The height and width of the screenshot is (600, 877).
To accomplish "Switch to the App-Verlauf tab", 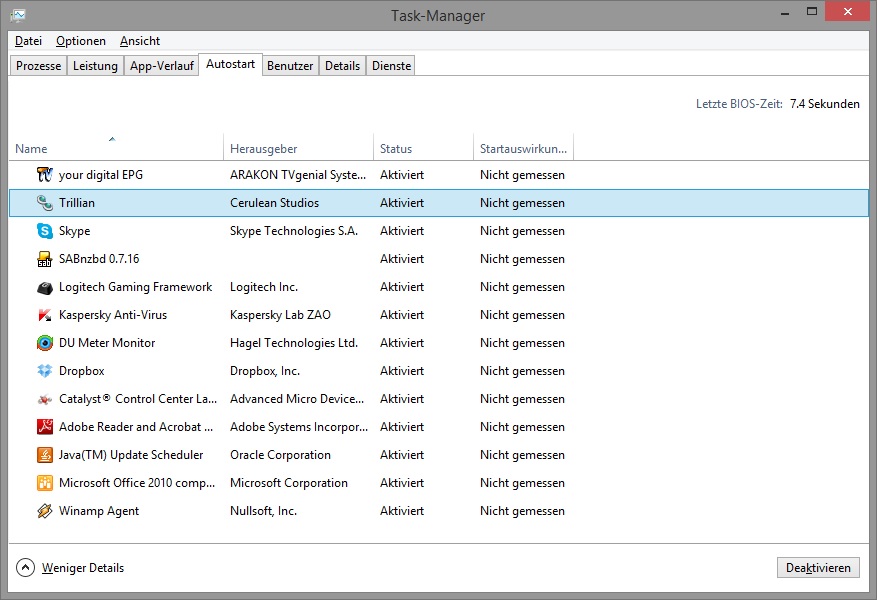I will (162, 66).
